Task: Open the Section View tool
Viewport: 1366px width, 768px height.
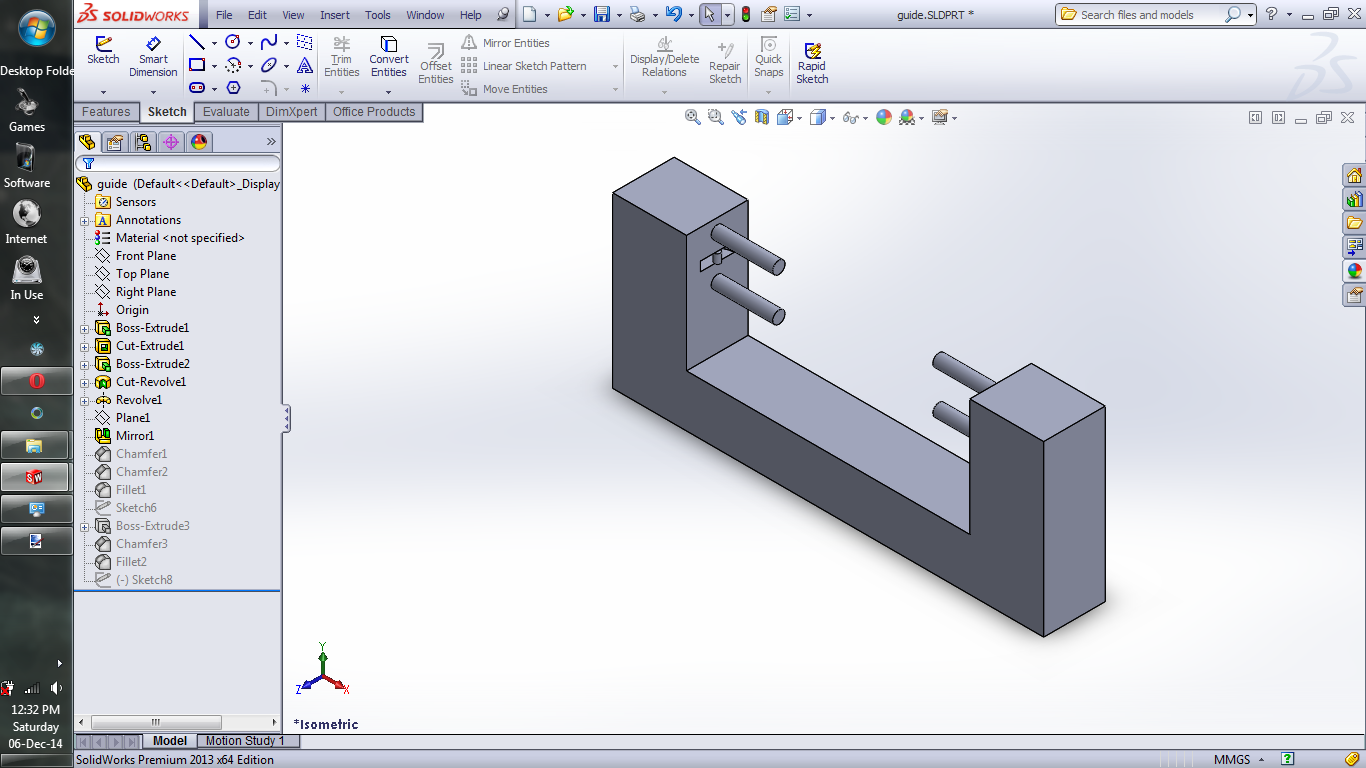Action: pyautogui.click(x=762, y=117)
